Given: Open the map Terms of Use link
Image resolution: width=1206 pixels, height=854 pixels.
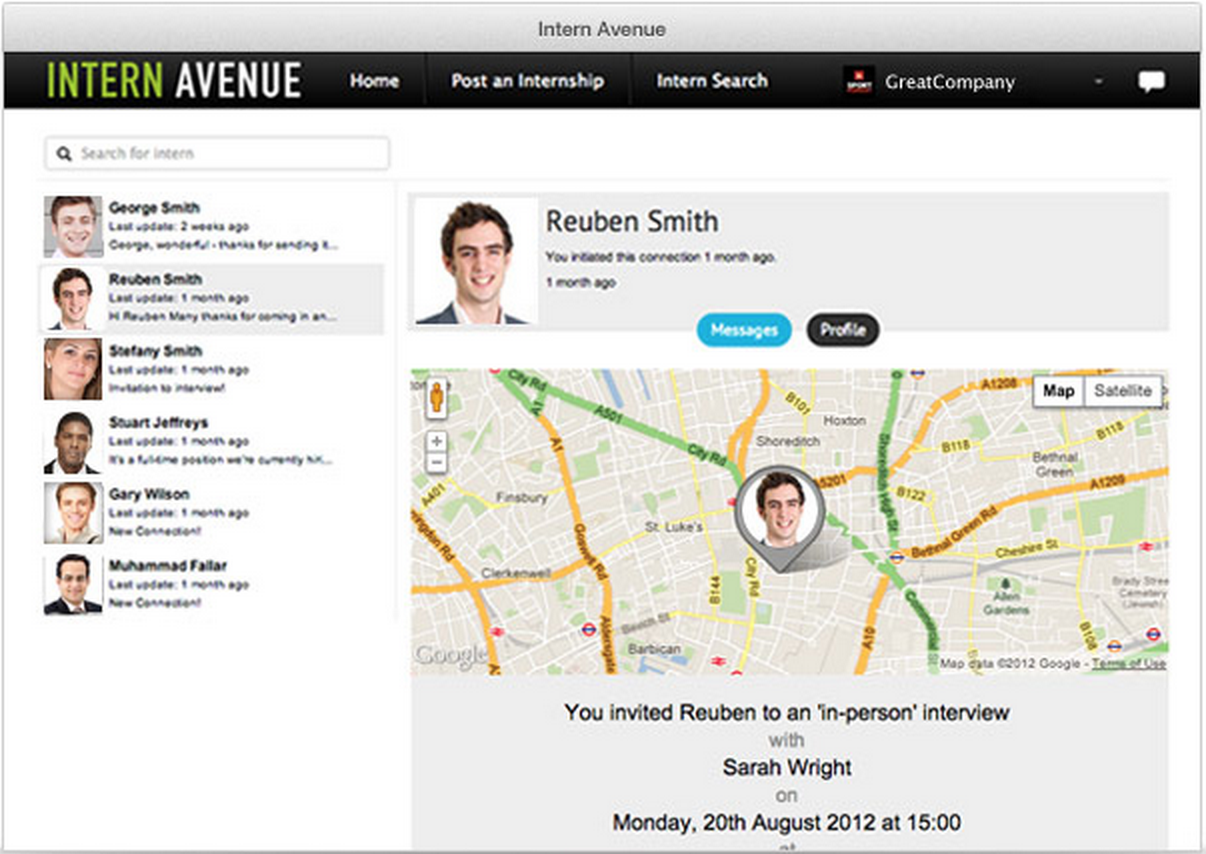Looking at the screenshot, I should tap(1128, 664).
